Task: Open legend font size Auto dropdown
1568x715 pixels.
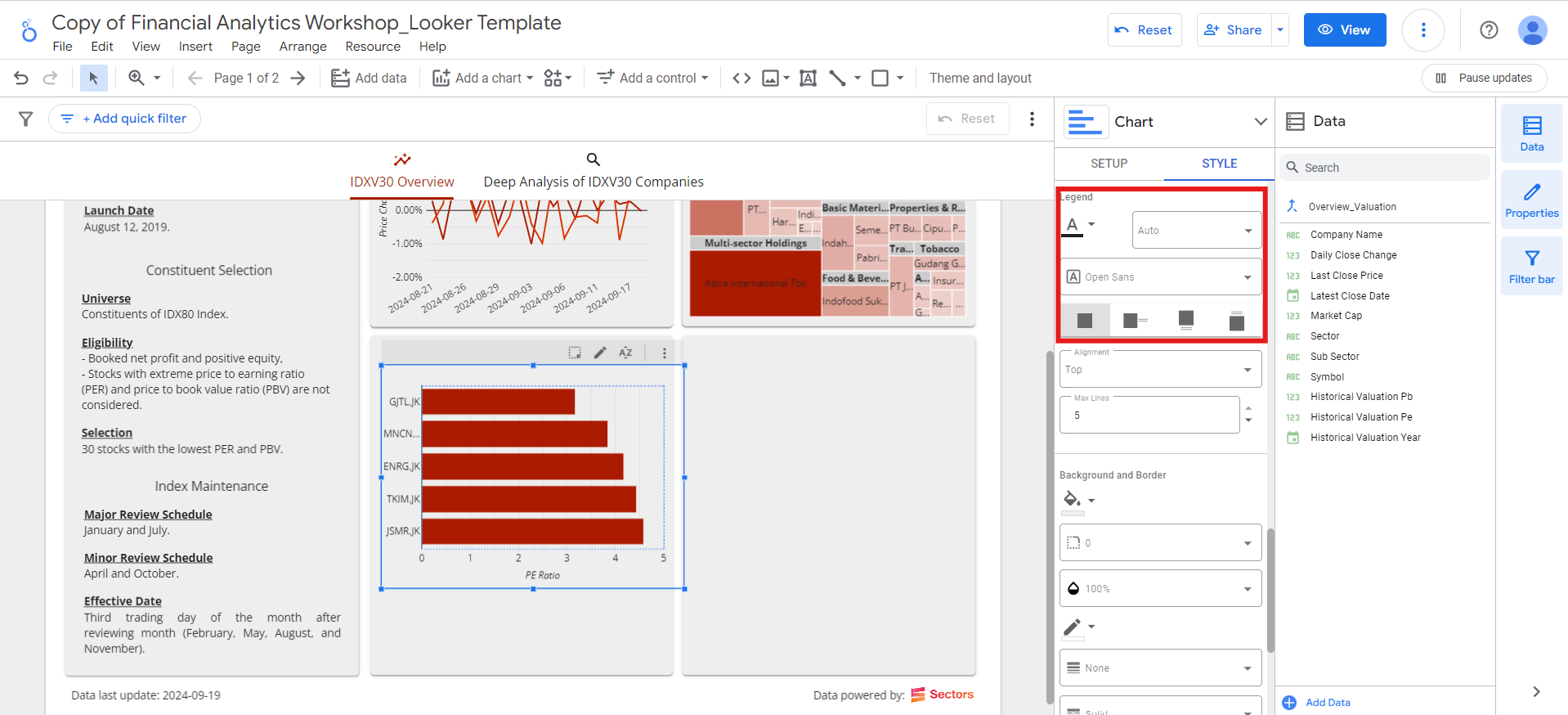Action: coord(1197,230)
